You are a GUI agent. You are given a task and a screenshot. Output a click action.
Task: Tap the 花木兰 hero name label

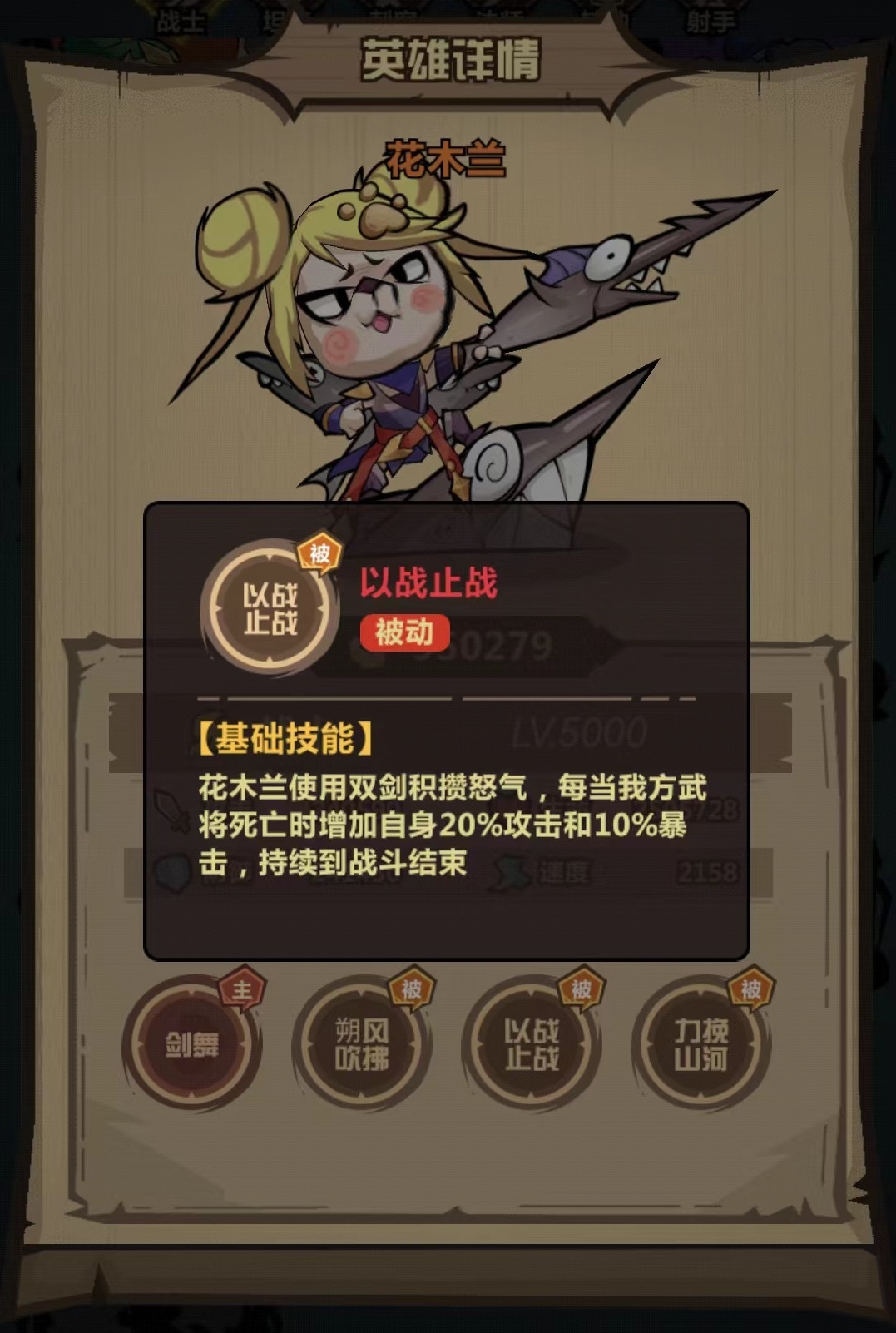pyautogui.click(x=445, y=158)
